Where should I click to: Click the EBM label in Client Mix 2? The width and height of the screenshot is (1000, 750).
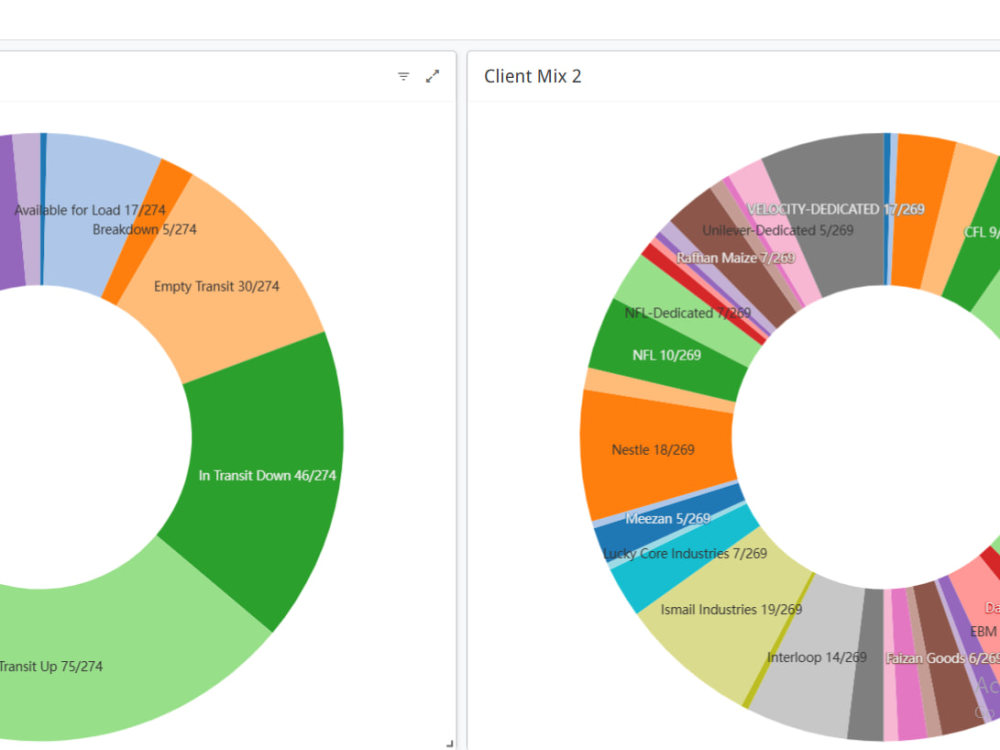pos(983,631)
